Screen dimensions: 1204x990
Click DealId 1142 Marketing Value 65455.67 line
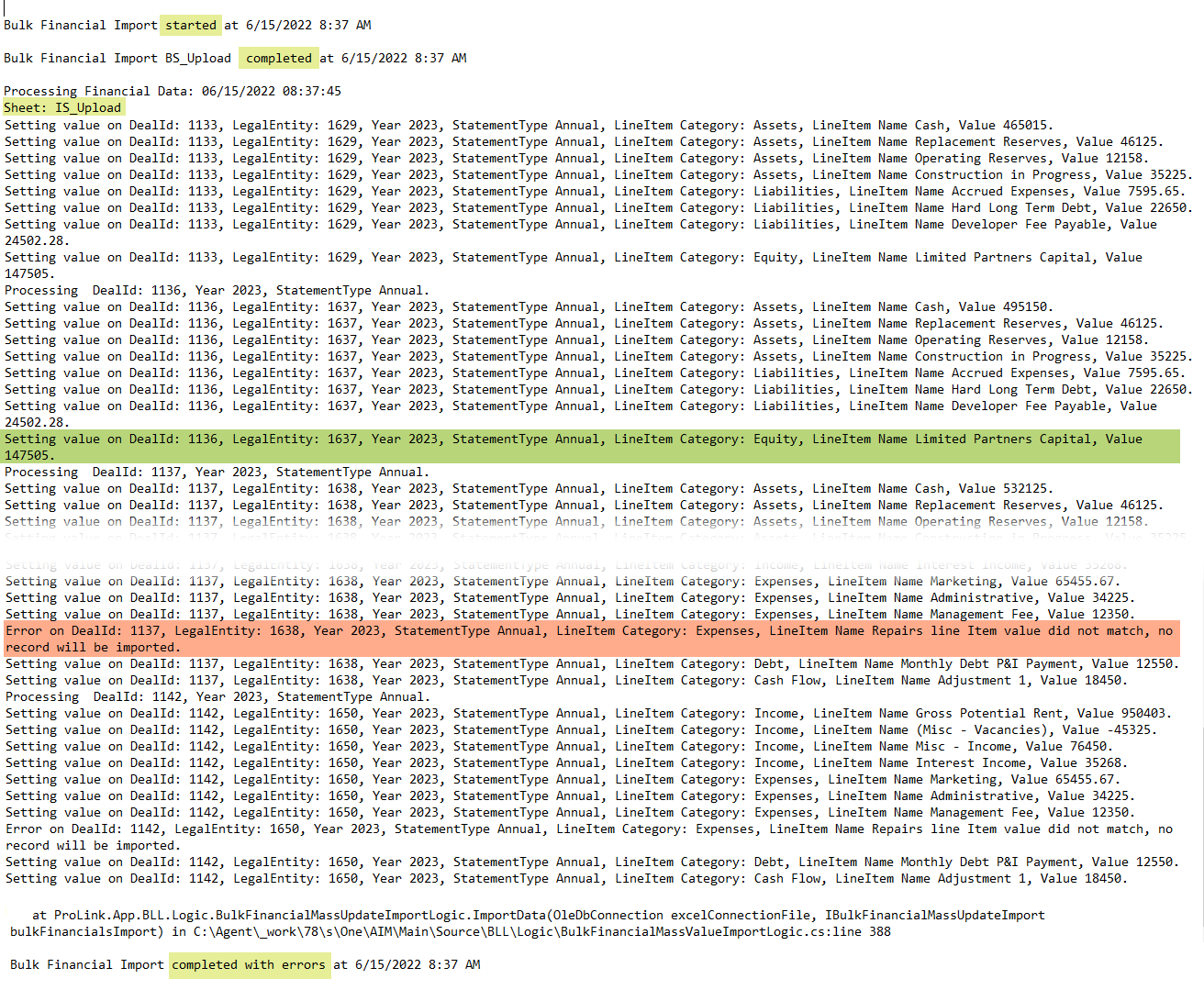(563, 779)
